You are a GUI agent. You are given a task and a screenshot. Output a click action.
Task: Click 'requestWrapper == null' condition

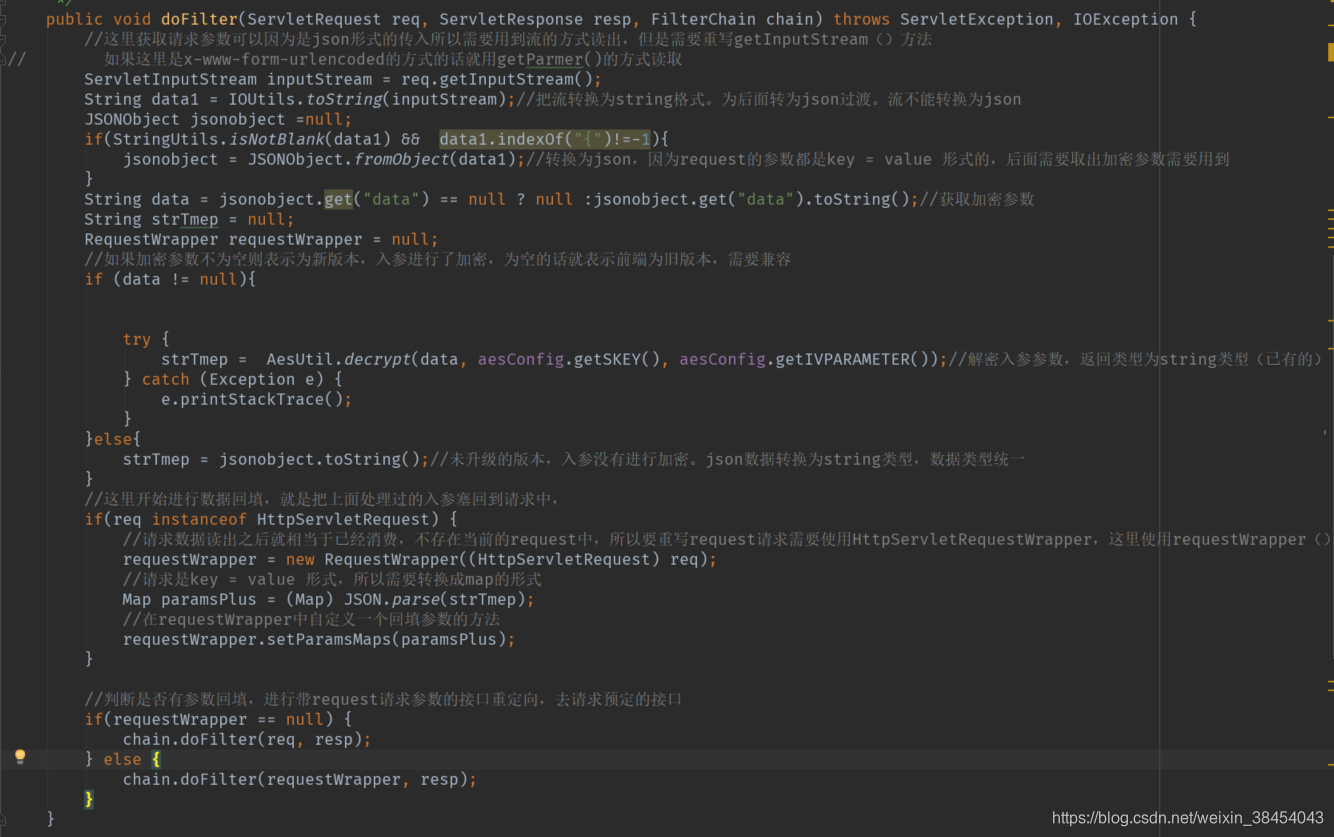pyautogui.click(x=218, y=719)
